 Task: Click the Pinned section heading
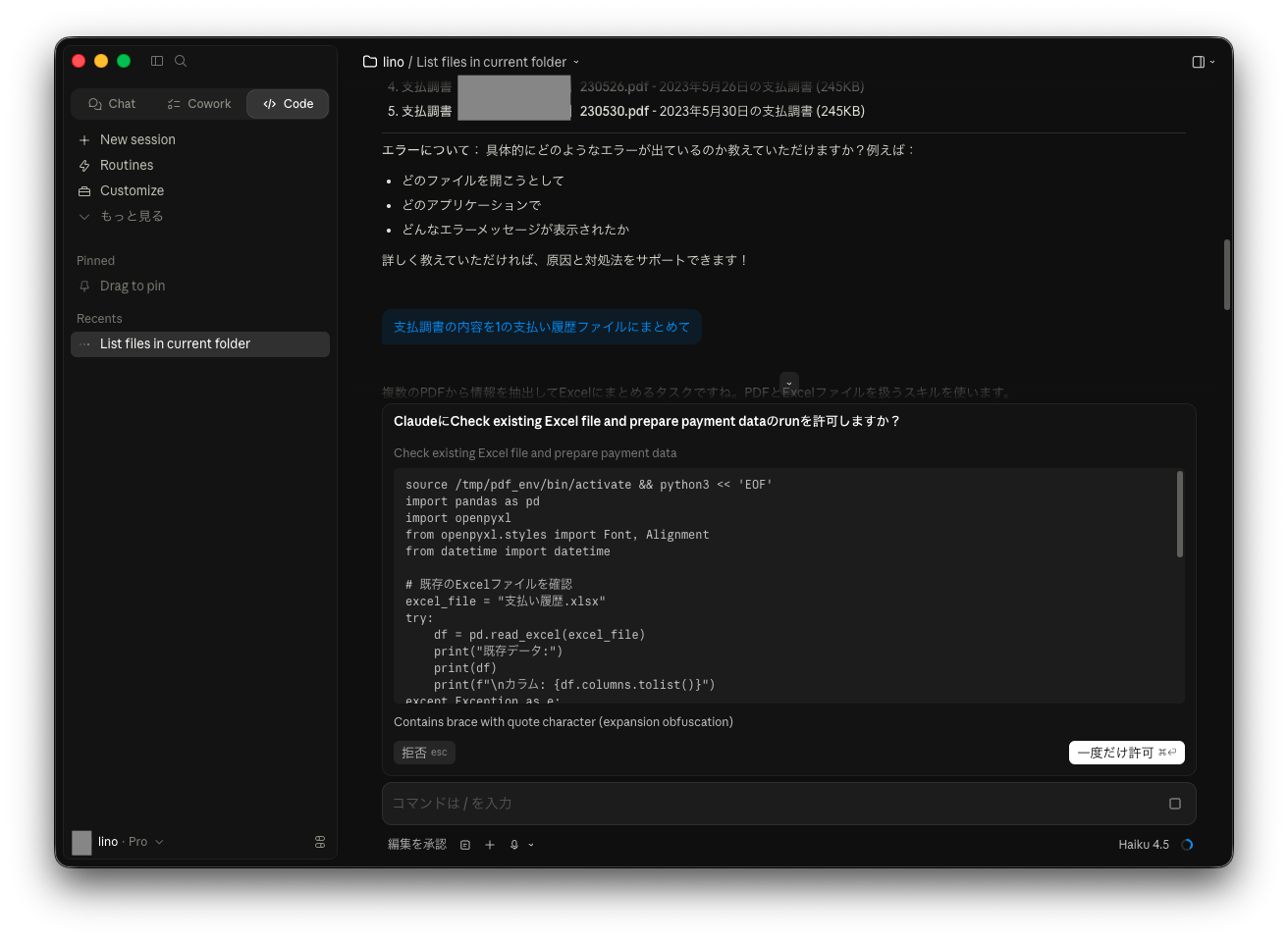[95, 261]
